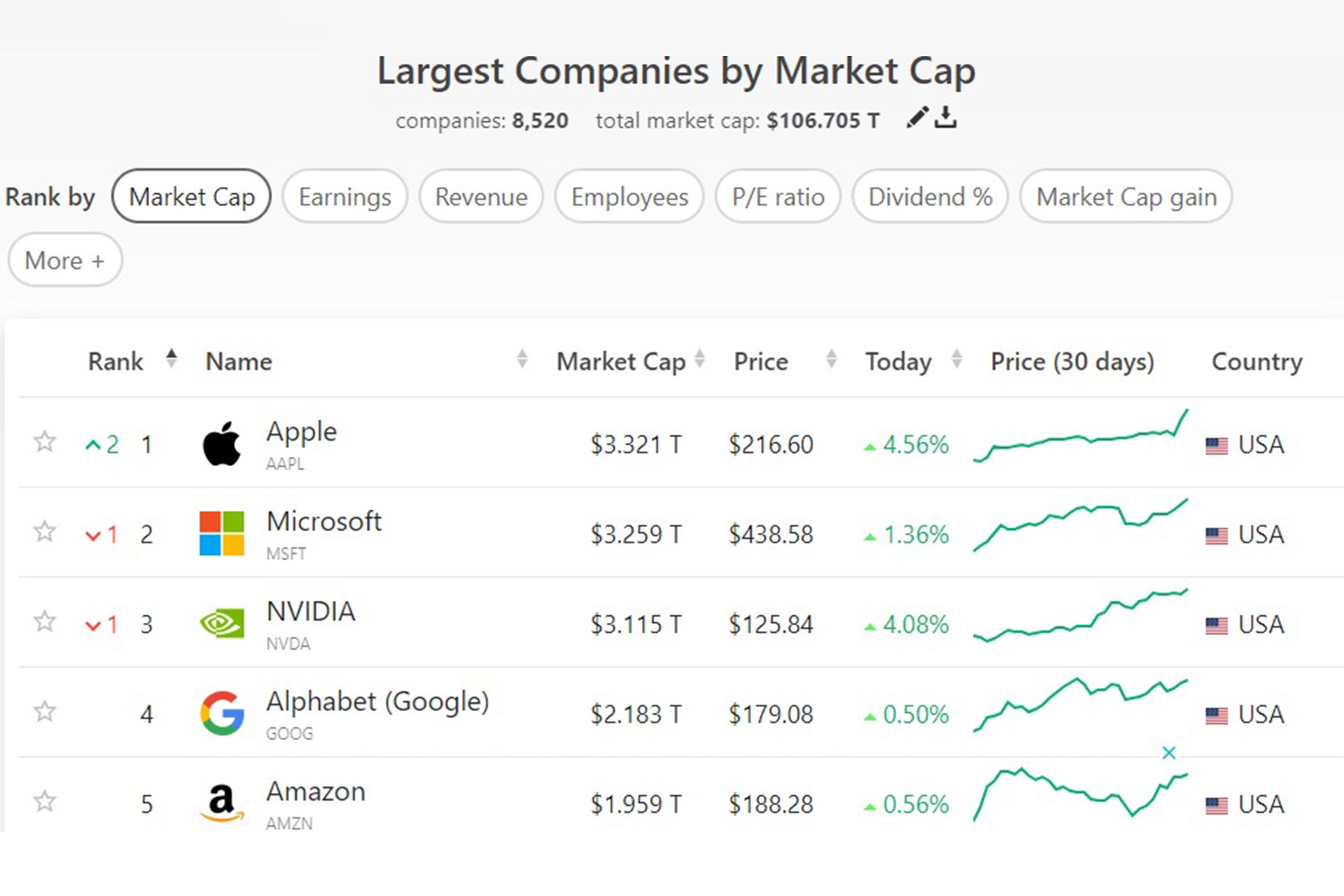Click the Microsoft logo icon
This screenshot has width=1344, height=896.
pyautogui.click(x=222, y=533)
